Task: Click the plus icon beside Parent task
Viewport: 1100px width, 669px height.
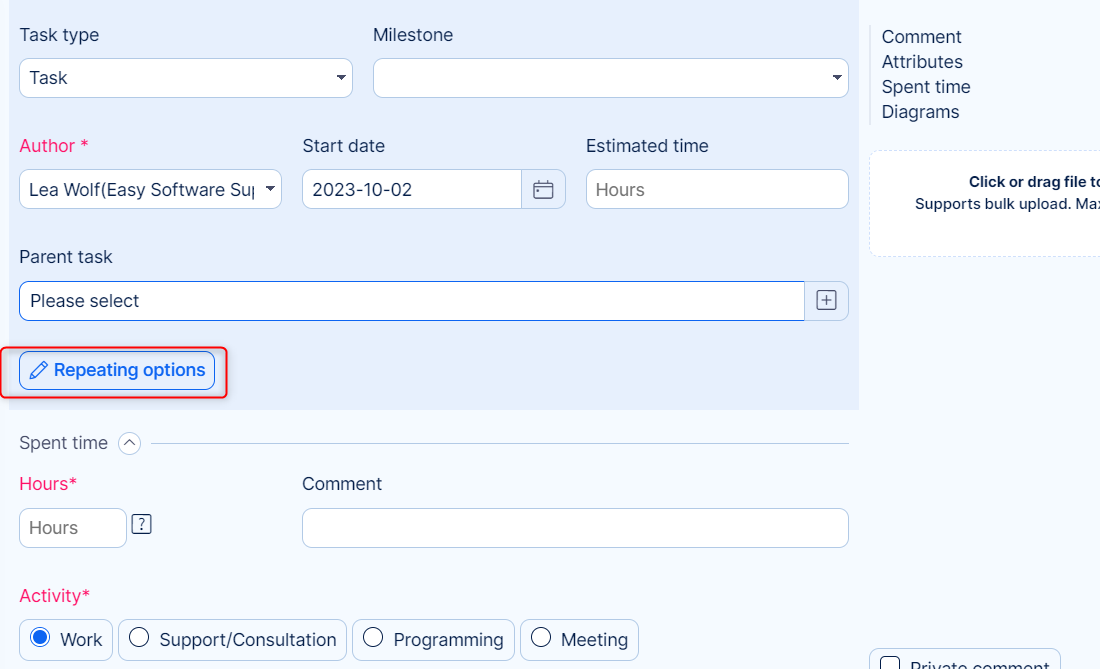Action: tap(826, 301)
